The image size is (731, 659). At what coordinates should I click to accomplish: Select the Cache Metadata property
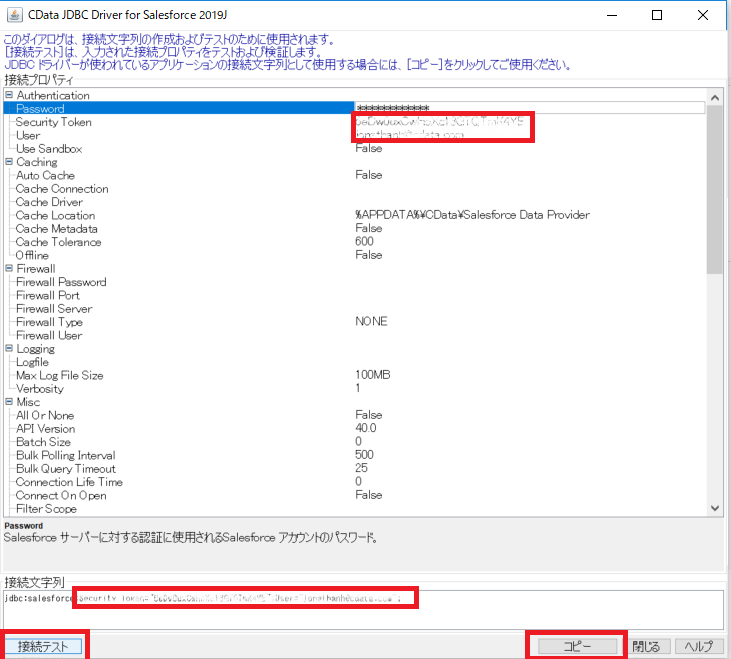(57, 229)
